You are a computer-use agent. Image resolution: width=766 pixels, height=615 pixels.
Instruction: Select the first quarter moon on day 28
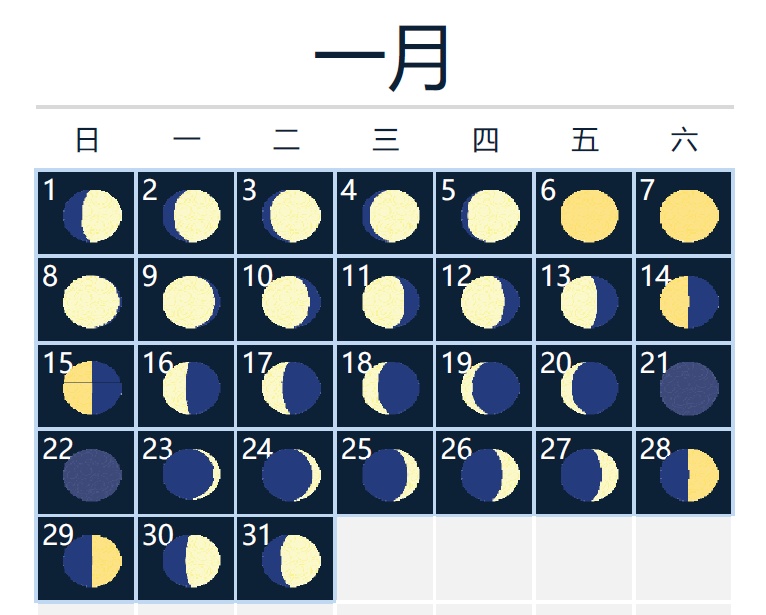tap(689, 475)
